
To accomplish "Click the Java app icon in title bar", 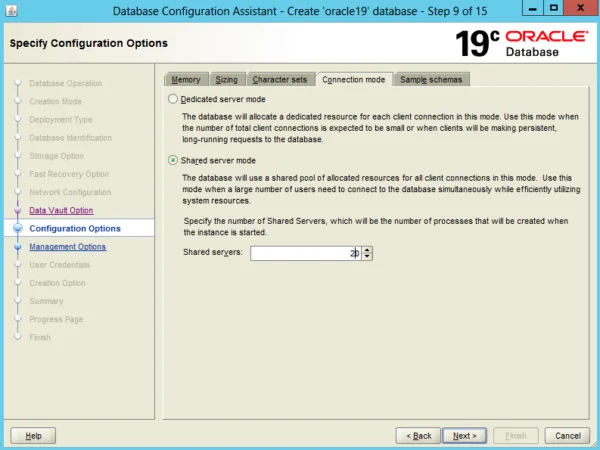I will (x=11, y=11).
